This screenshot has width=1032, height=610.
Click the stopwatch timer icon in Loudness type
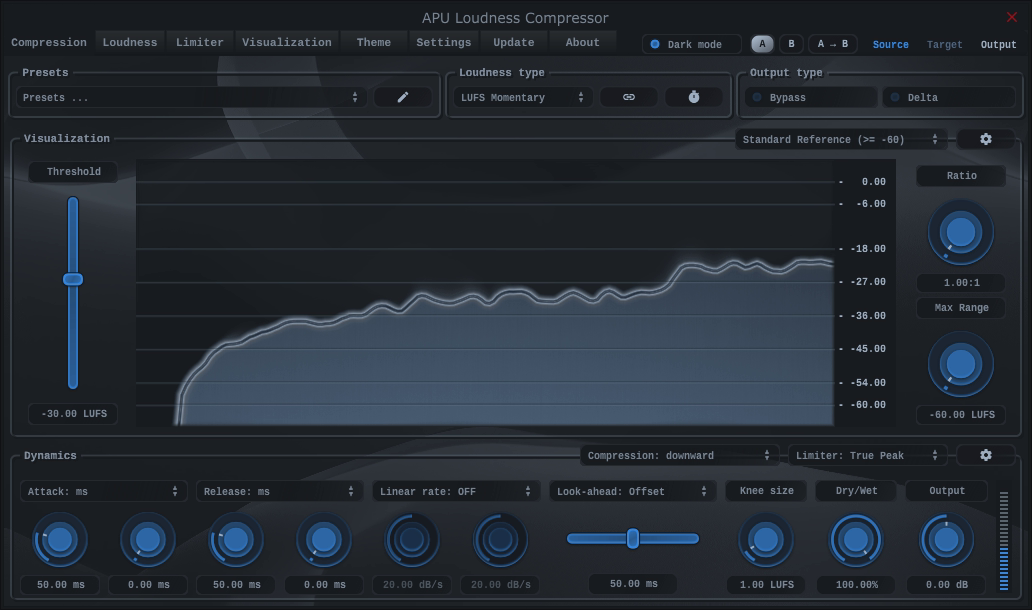coord(694,97)
